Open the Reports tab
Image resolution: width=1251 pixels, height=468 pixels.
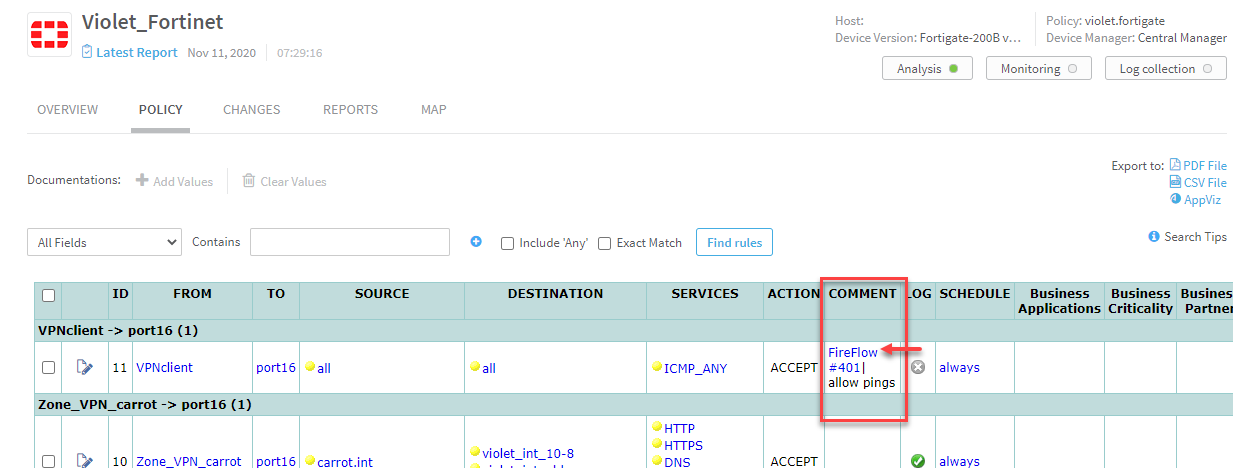tap(350, 110)
